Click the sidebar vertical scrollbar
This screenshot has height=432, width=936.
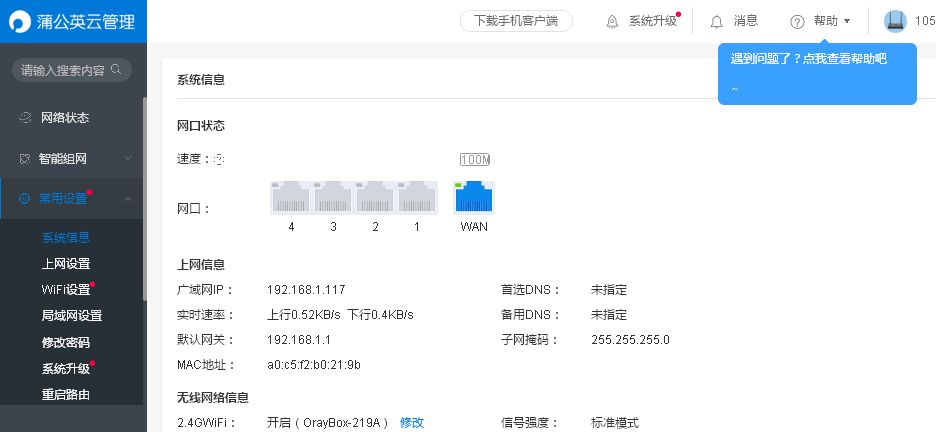click(144, 199)
